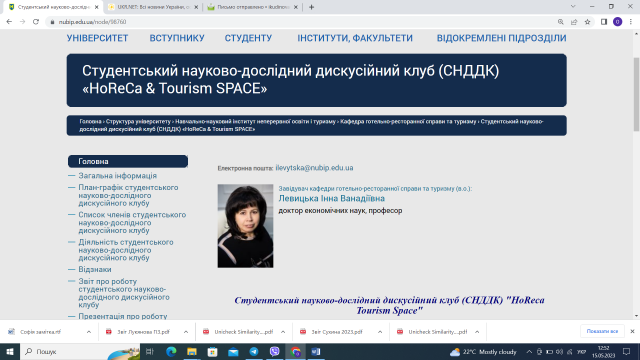Open the УНІВЕРСИТЕТ menu
Image resolution: width=640 pixels, height=360 pixels.
point(98,38)
